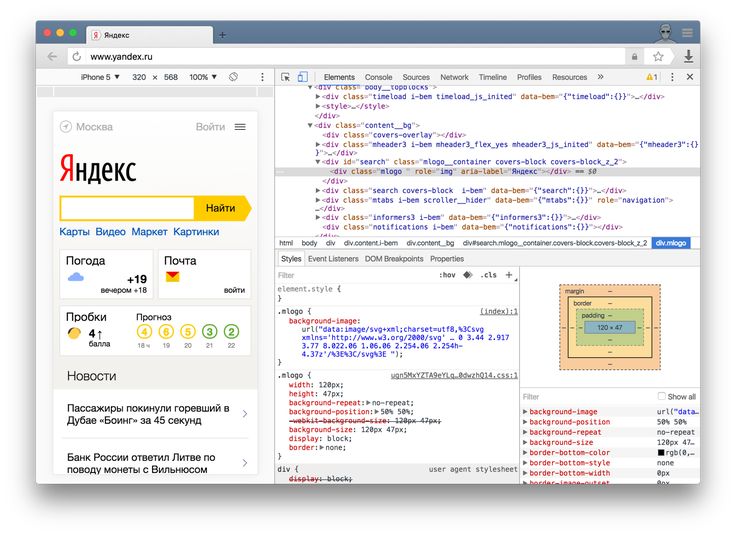Image resolution: width=736 pixels, height=535 pixels.
Task: Reload the page with the refresh icon
Action: point(77,57)
